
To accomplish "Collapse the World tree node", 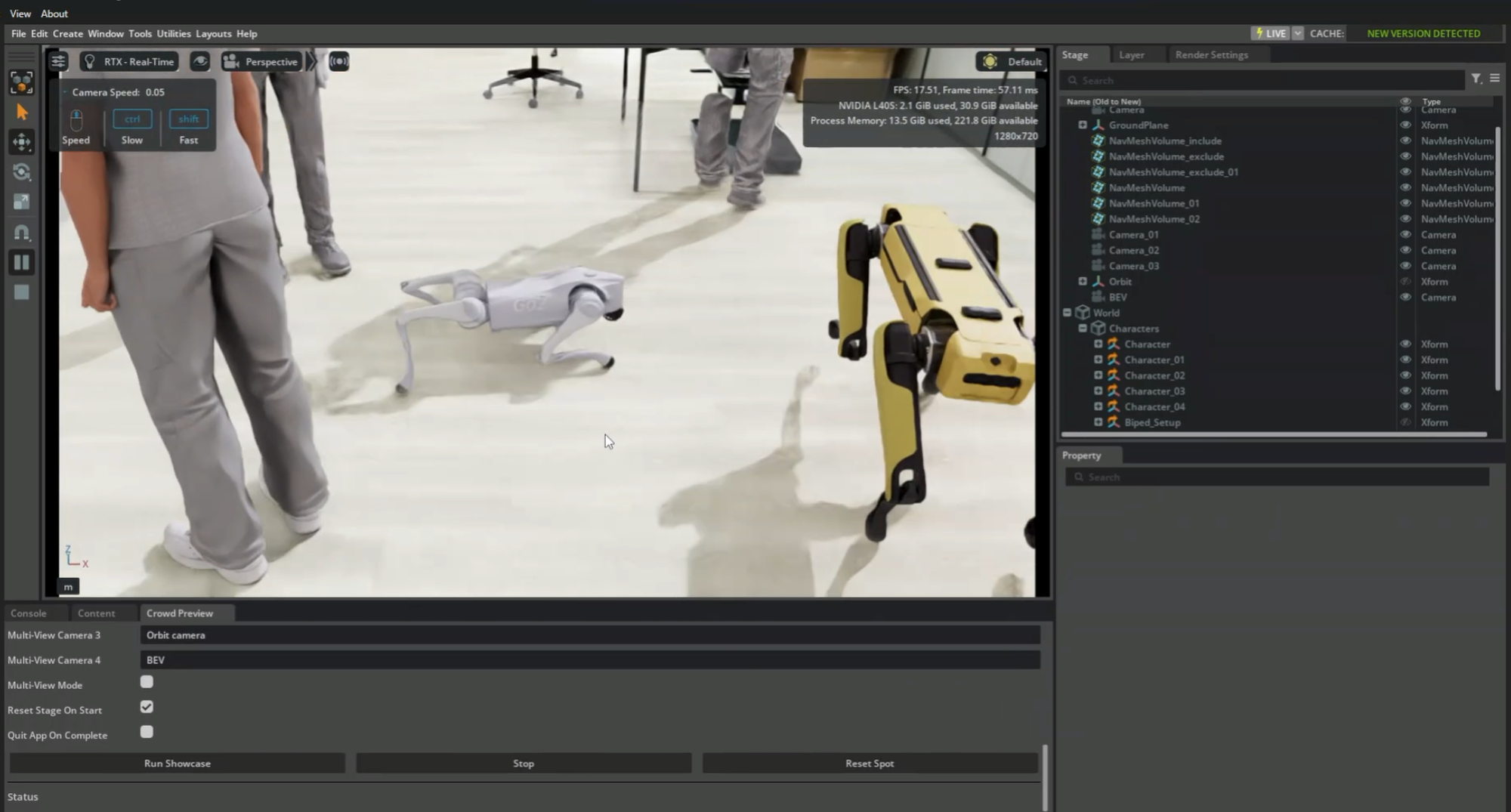I will click(x=1067, y=313).
